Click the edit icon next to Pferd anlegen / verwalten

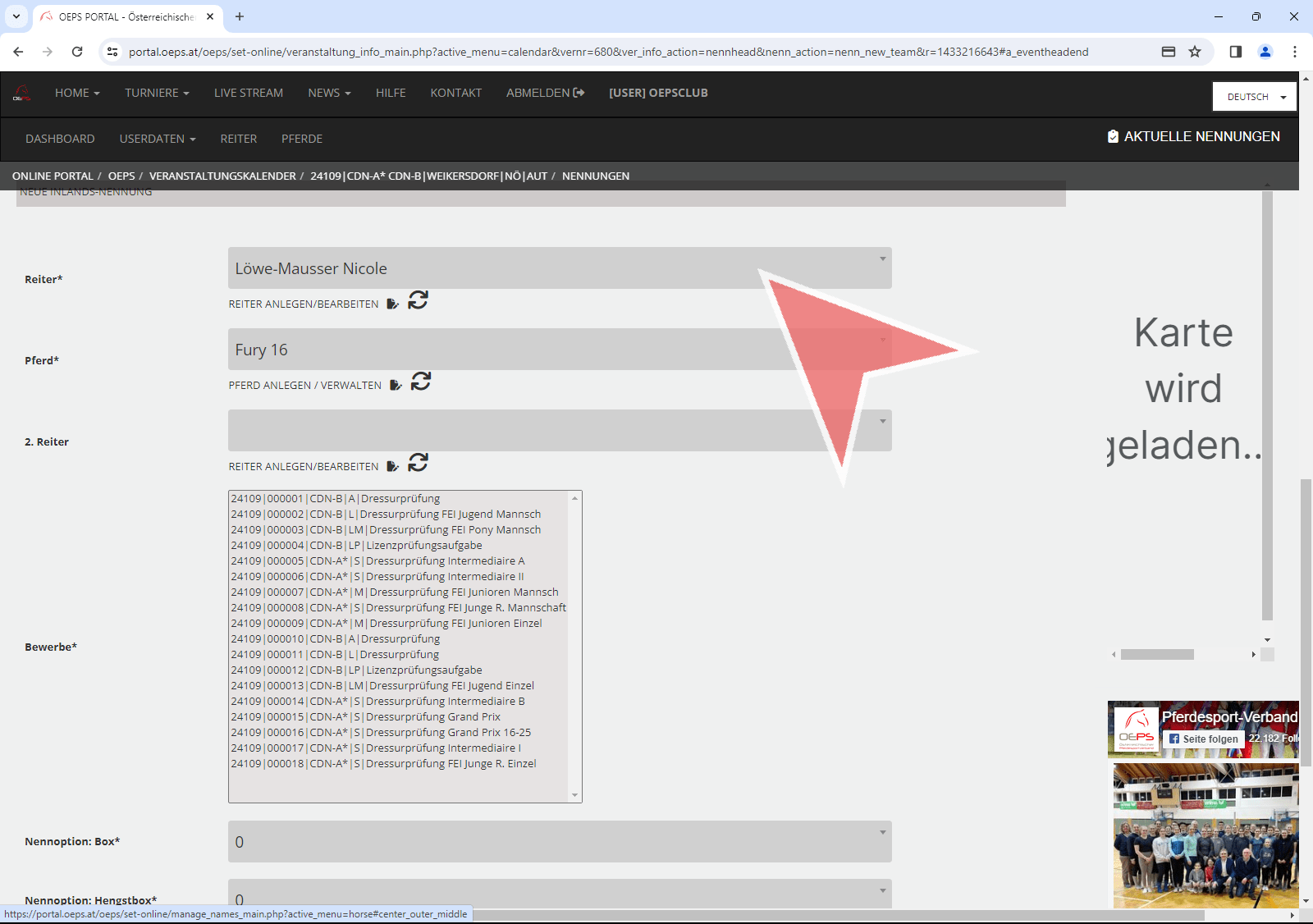[396, 385]
